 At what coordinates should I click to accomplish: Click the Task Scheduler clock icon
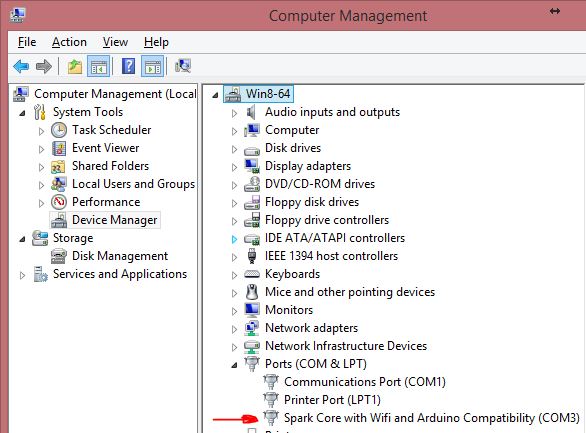(59, 130)
